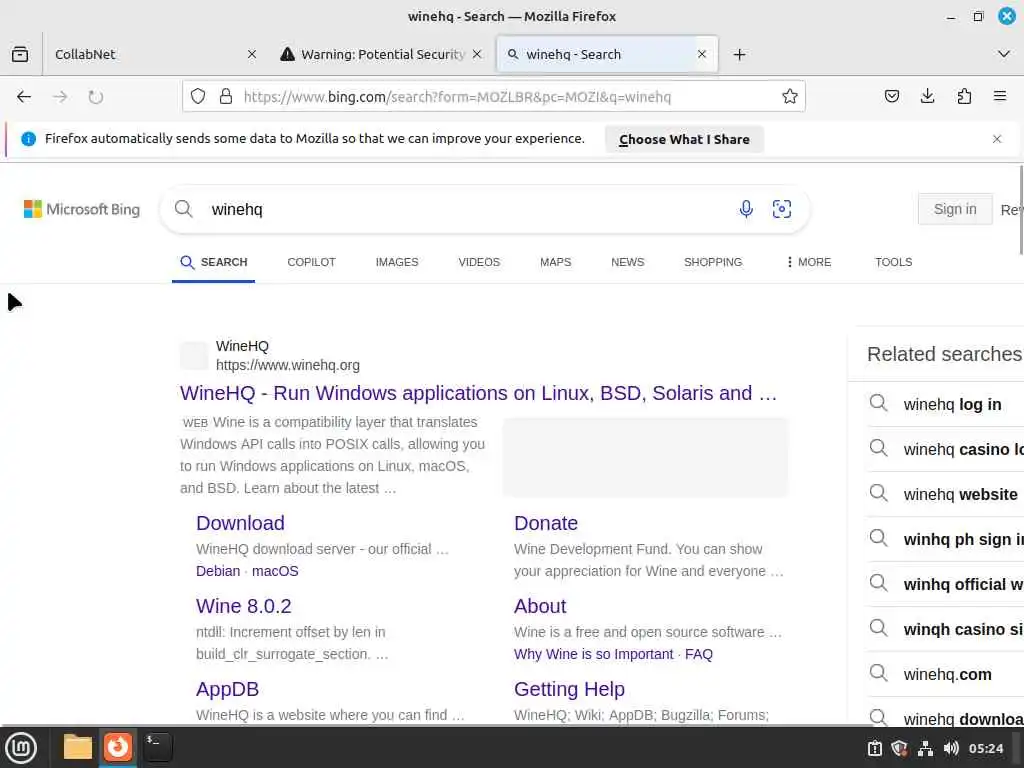1024x768 pixels.
Task: Open Bing visual search camera icon
Action: [782, 209]
